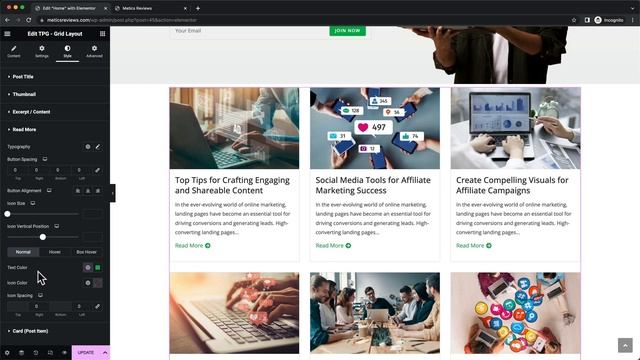The image size is (640, 360).
Task: Set Button Alignment to left
Action: pos(78,191)
